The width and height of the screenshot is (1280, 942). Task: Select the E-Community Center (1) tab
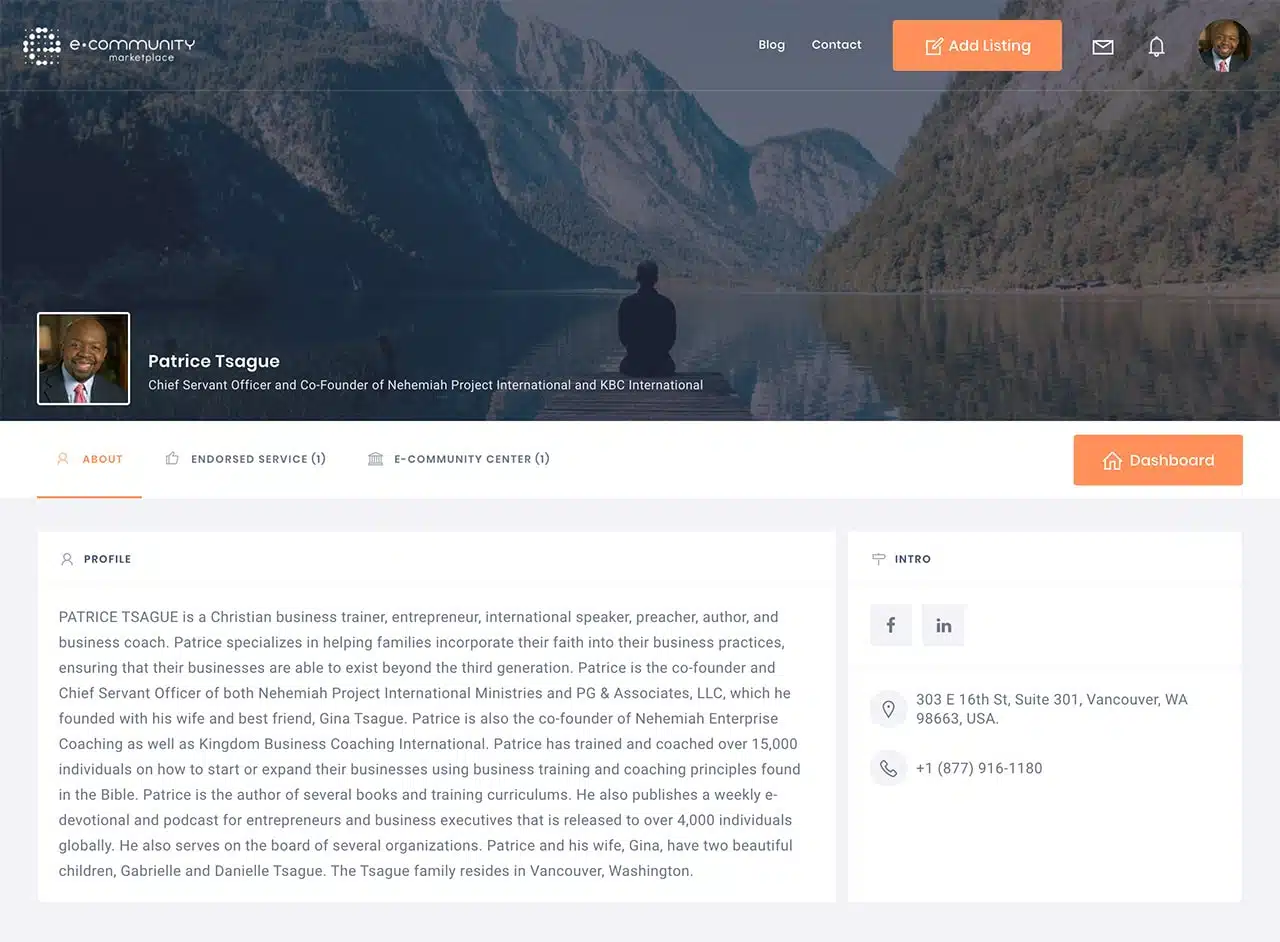pos(459,459)
